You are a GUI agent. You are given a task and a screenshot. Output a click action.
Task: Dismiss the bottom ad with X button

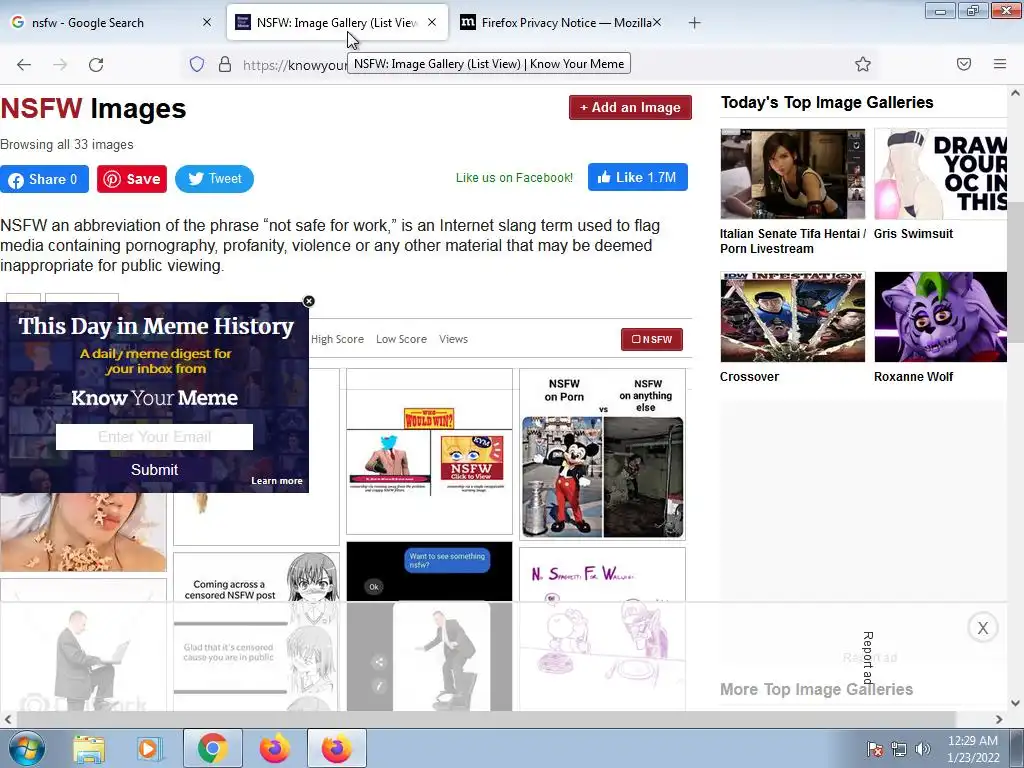pyautogui.click(x=983, y=628)
